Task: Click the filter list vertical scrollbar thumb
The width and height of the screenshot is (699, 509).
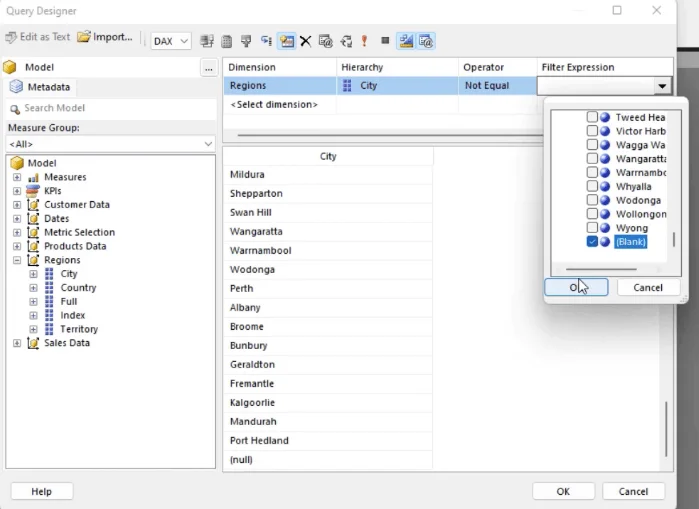Action: click(674, 239)
